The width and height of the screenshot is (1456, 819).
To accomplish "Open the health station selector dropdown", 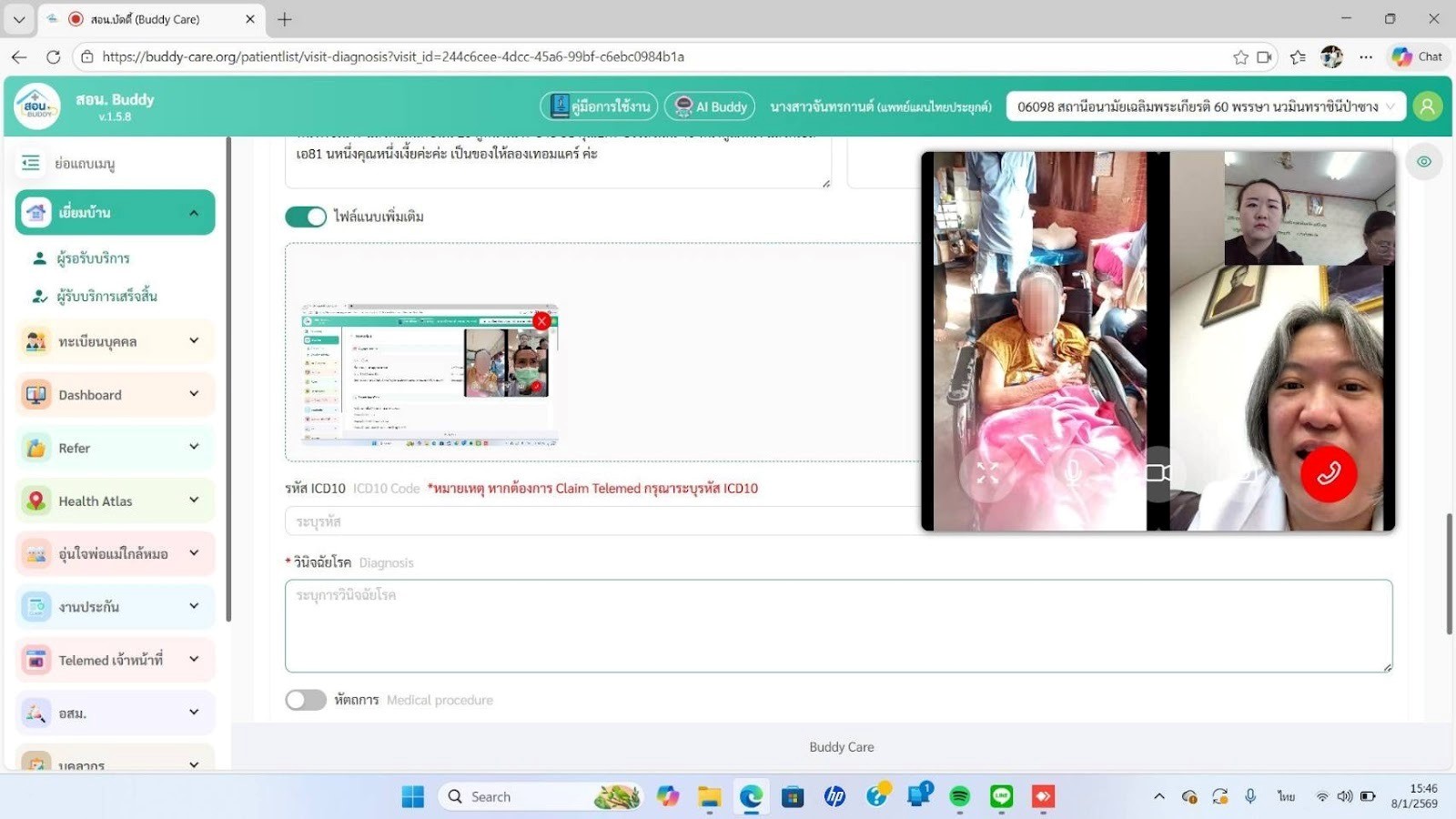I will pos(1206,106).
